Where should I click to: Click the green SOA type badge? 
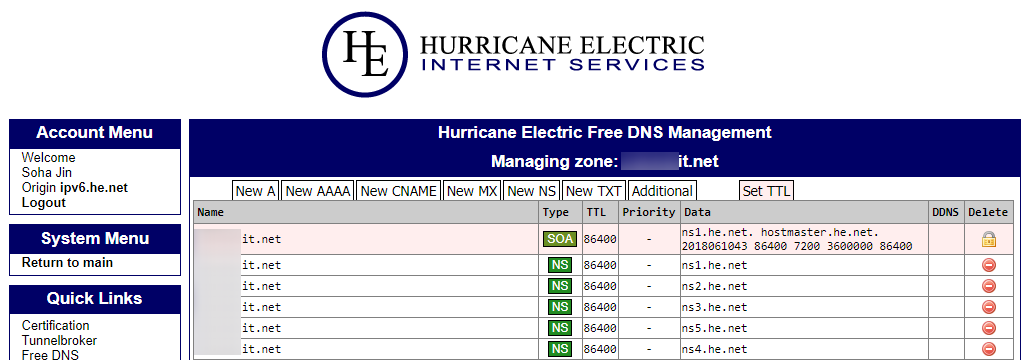560,239
